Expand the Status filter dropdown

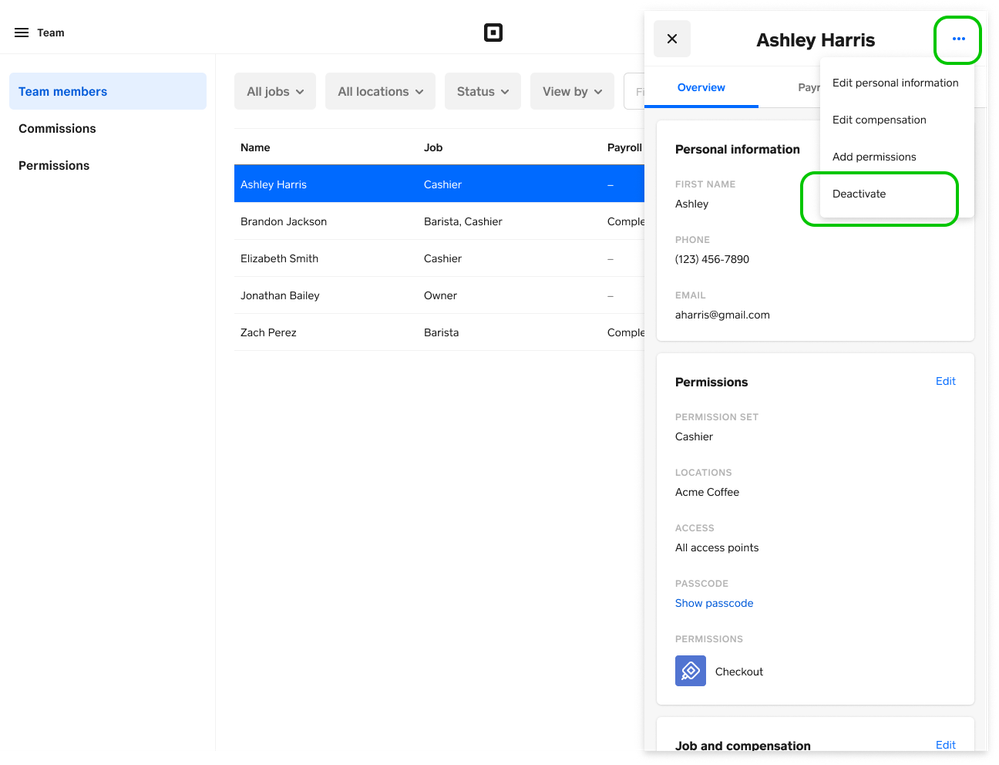[483, 91]
